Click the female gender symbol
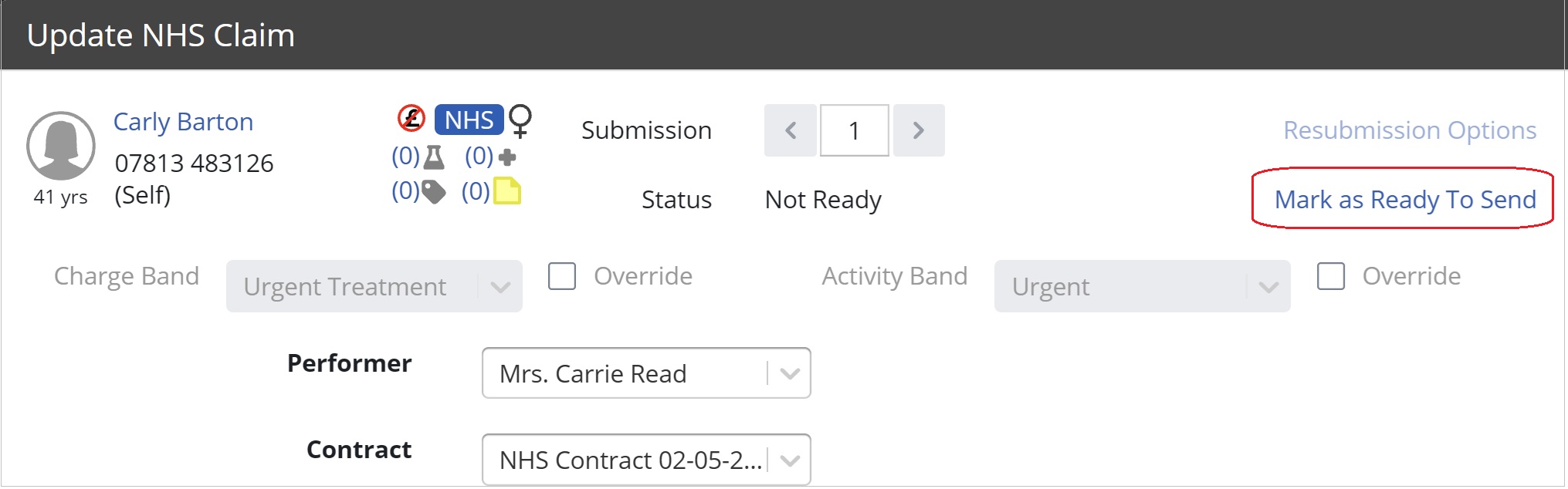This screenshot has width=1568, height=489. [520, 119]
